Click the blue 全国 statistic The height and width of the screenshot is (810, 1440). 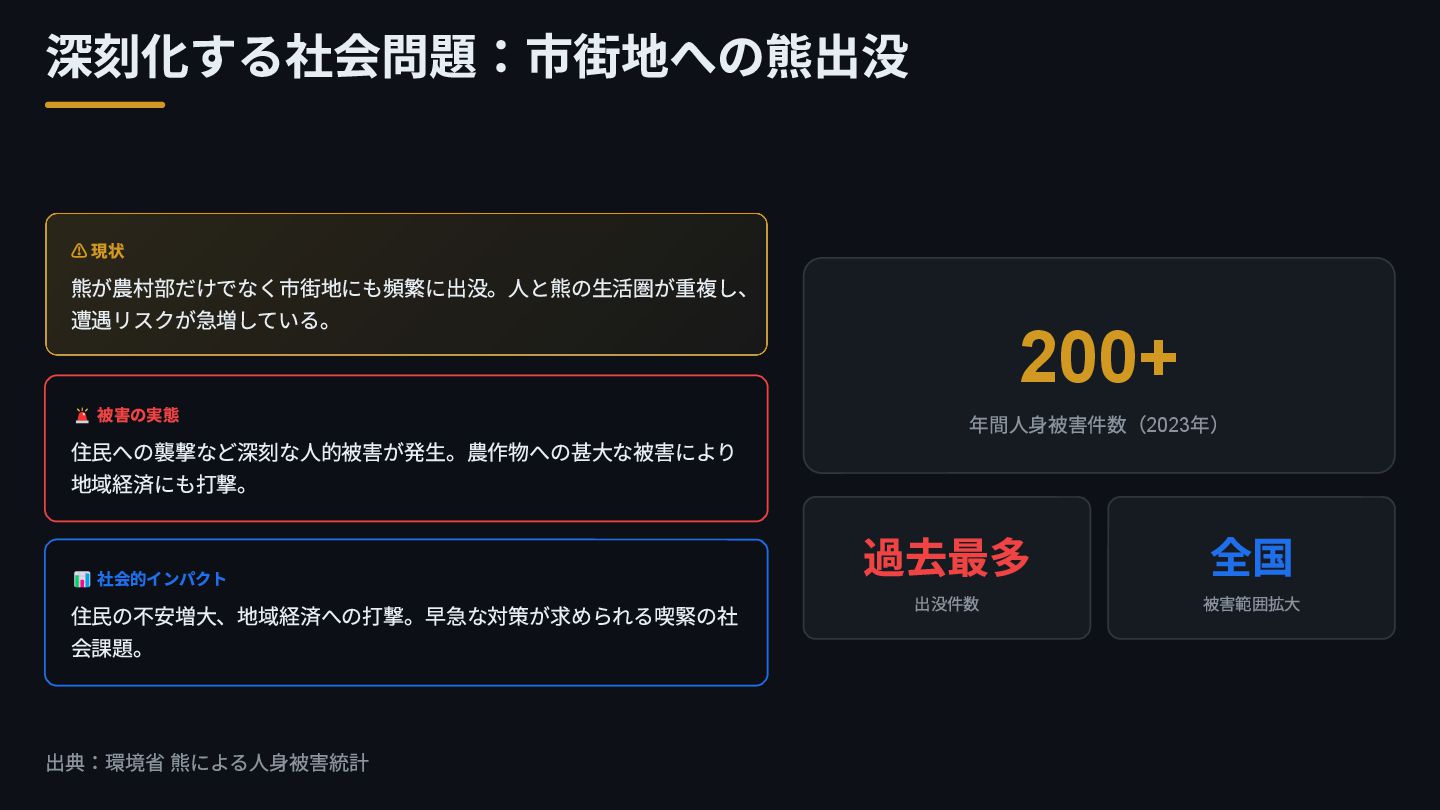pos(1251,557)
